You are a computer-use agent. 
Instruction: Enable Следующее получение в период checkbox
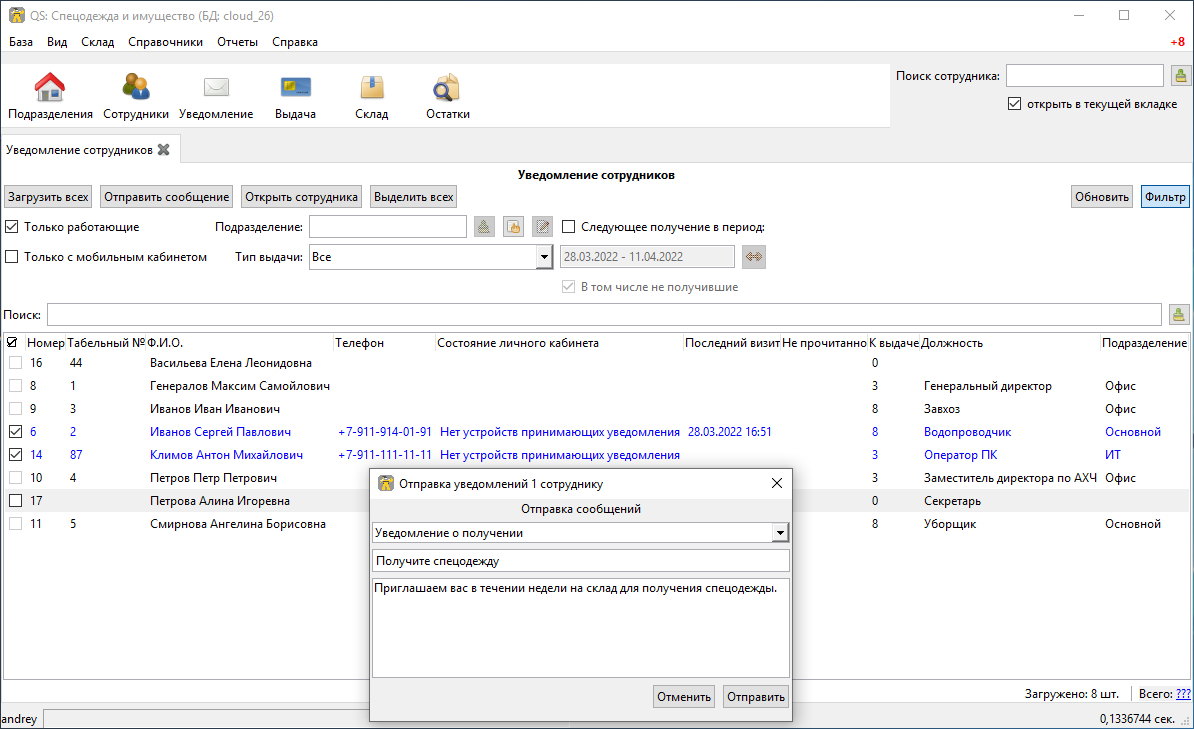click(568, 227)
